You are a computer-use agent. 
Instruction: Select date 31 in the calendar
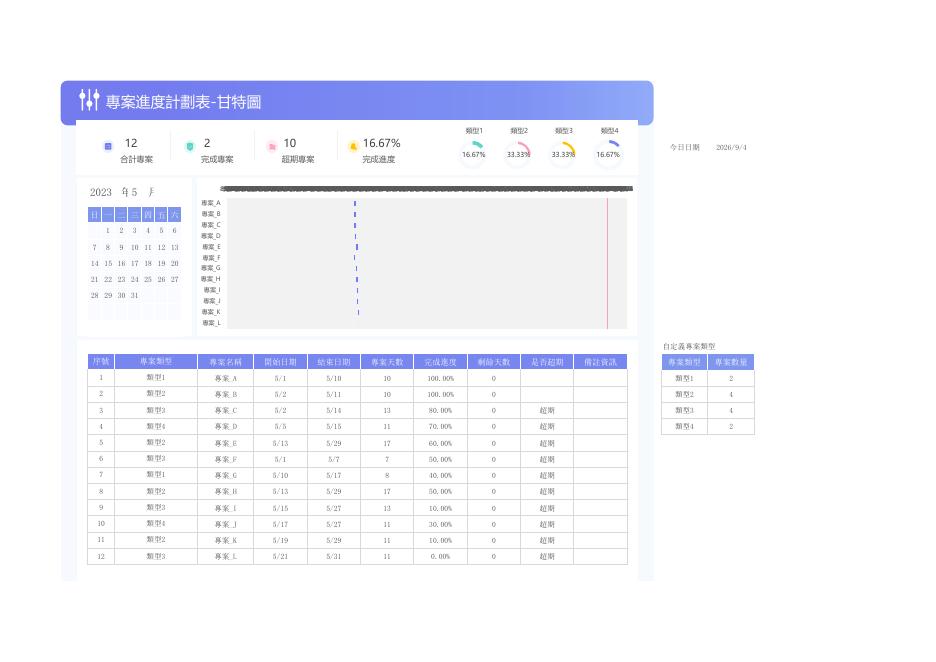coord(134,295)
